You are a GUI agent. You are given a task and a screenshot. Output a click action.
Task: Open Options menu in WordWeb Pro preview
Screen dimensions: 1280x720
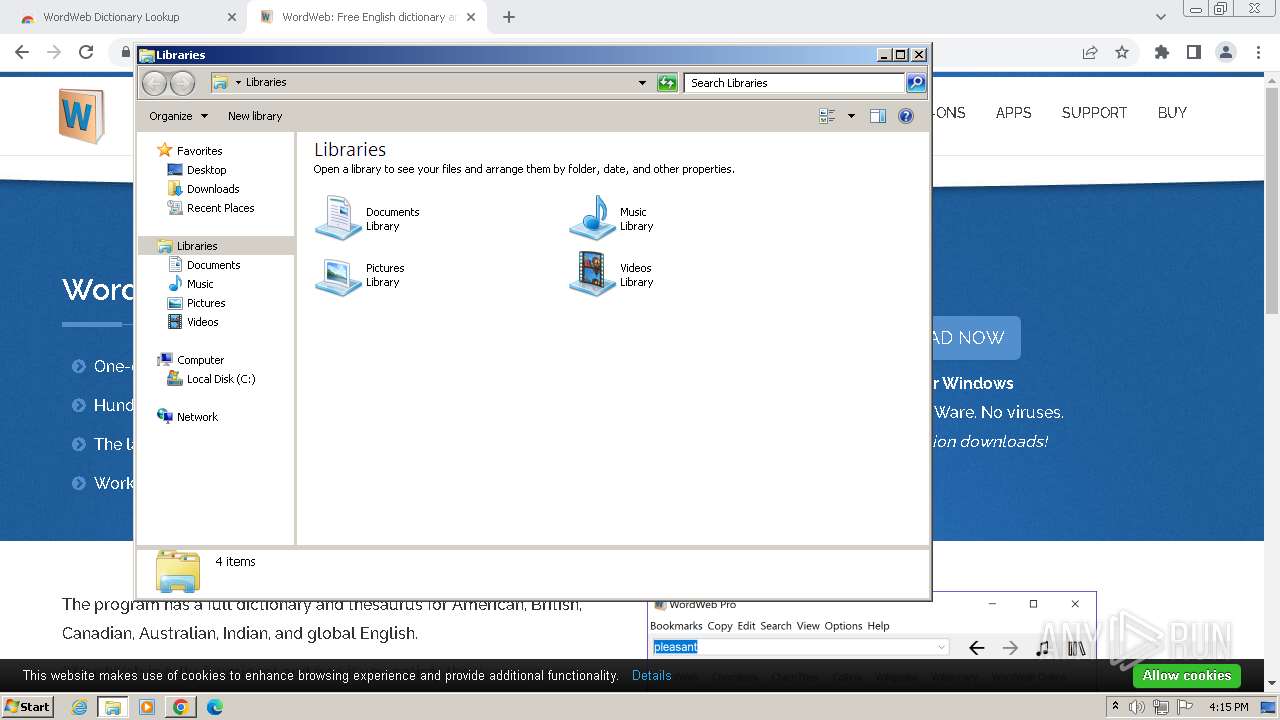coord(843,626)
